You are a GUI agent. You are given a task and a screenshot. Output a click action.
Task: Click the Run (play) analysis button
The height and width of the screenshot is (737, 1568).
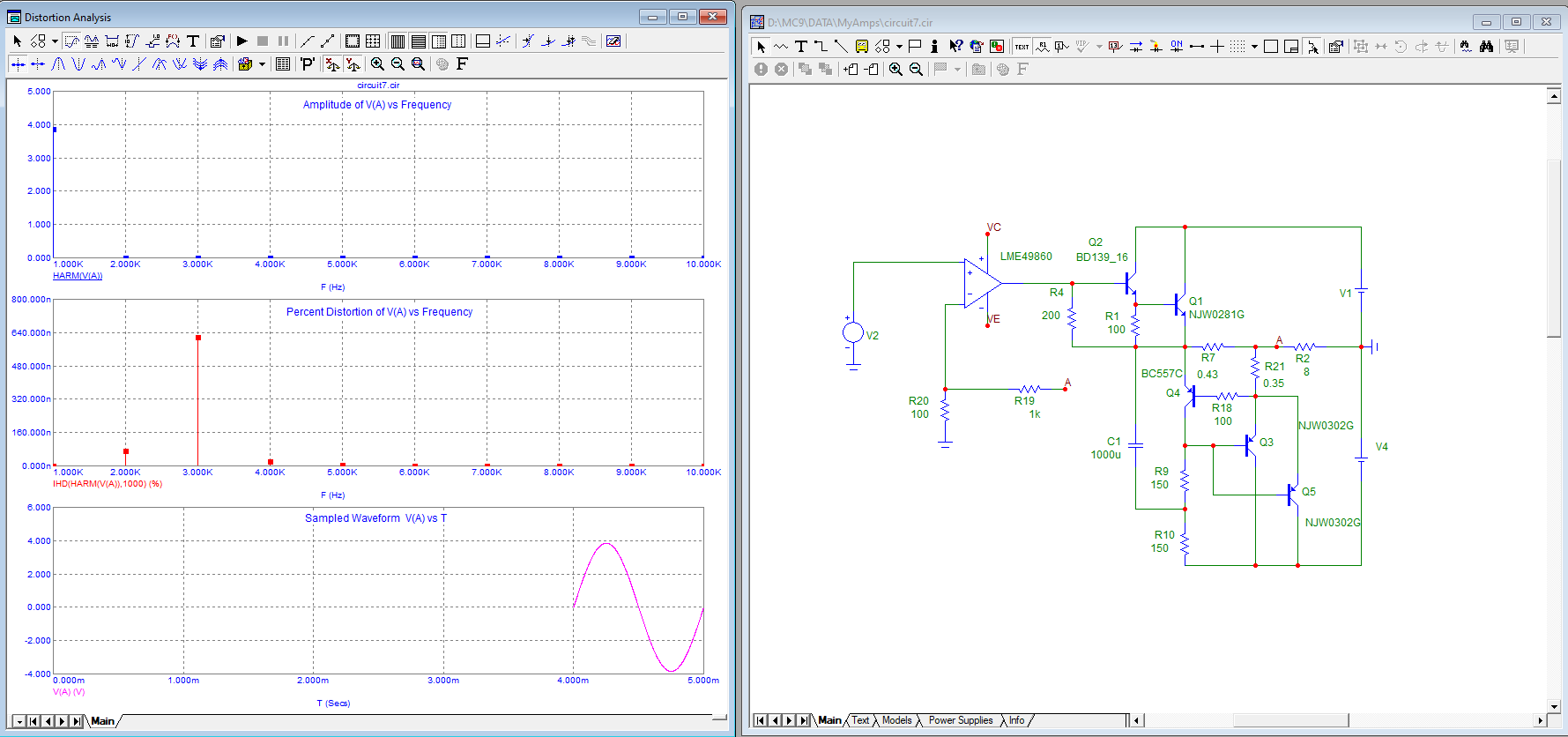tap(242, 41)
